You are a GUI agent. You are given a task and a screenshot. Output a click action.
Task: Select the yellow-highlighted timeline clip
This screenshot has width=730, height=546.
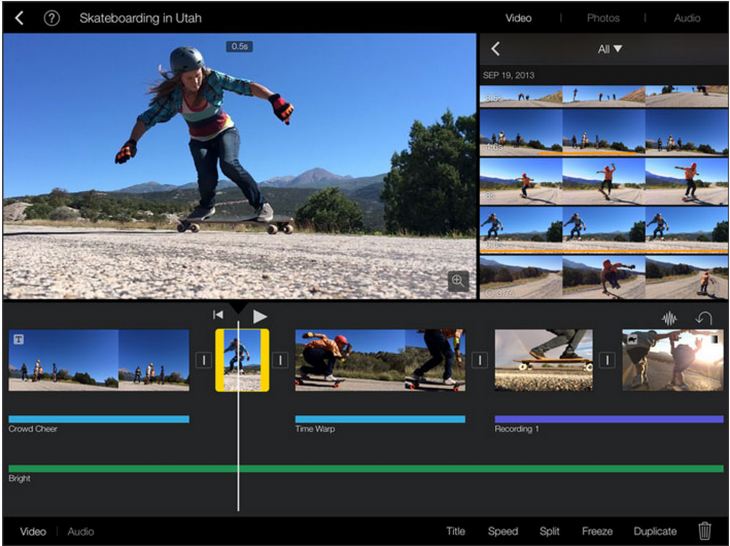[242, 360]
